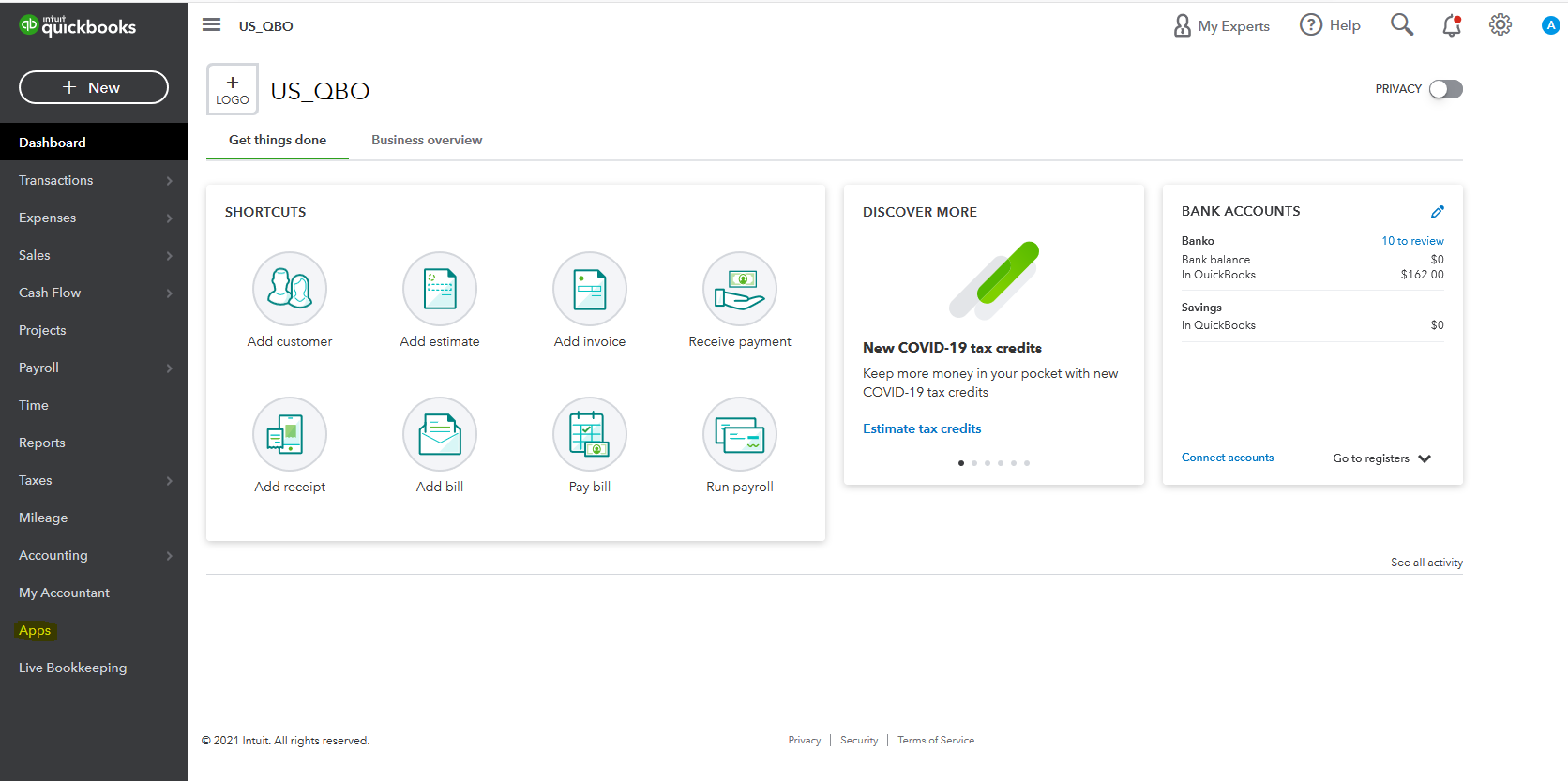Open the Add bill shortcut icon
This screenshot has width=1568, height=781.
440,434
